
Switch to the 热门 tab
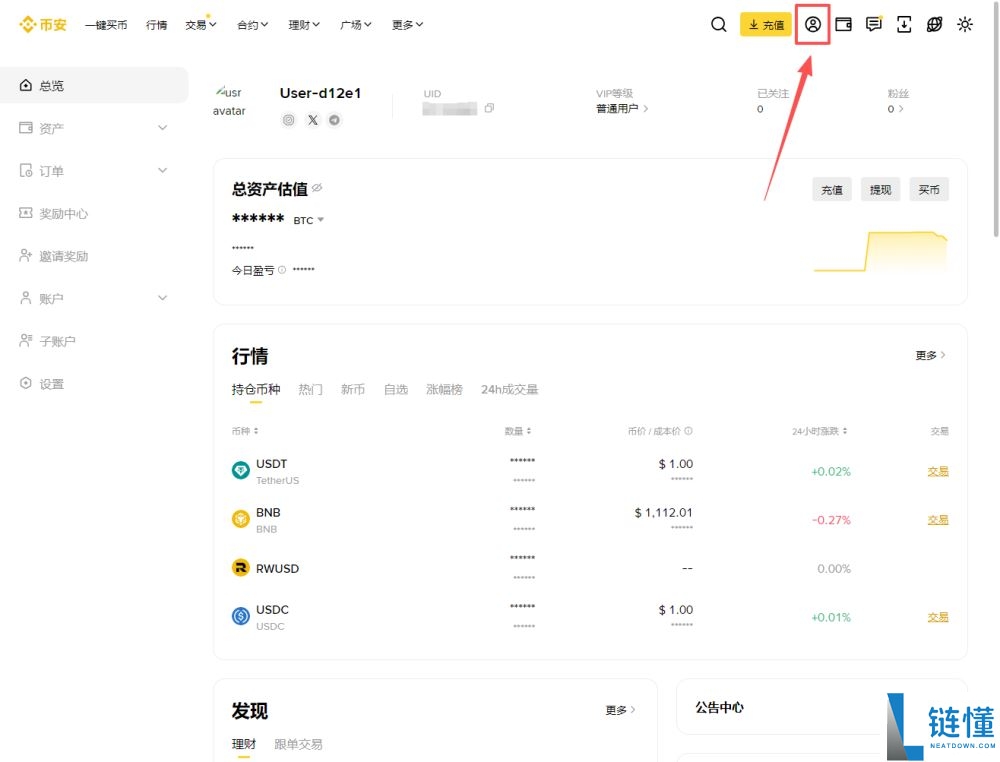click(310, 390)
